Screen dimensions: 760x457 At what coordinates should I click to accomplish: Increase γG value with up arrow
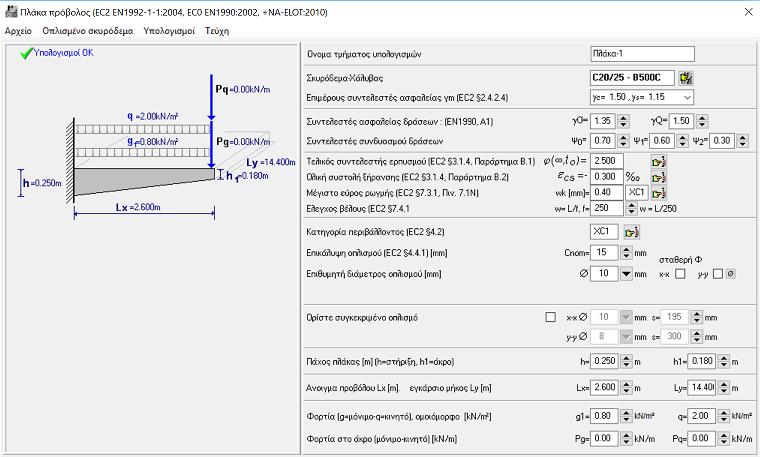[624, 118]
